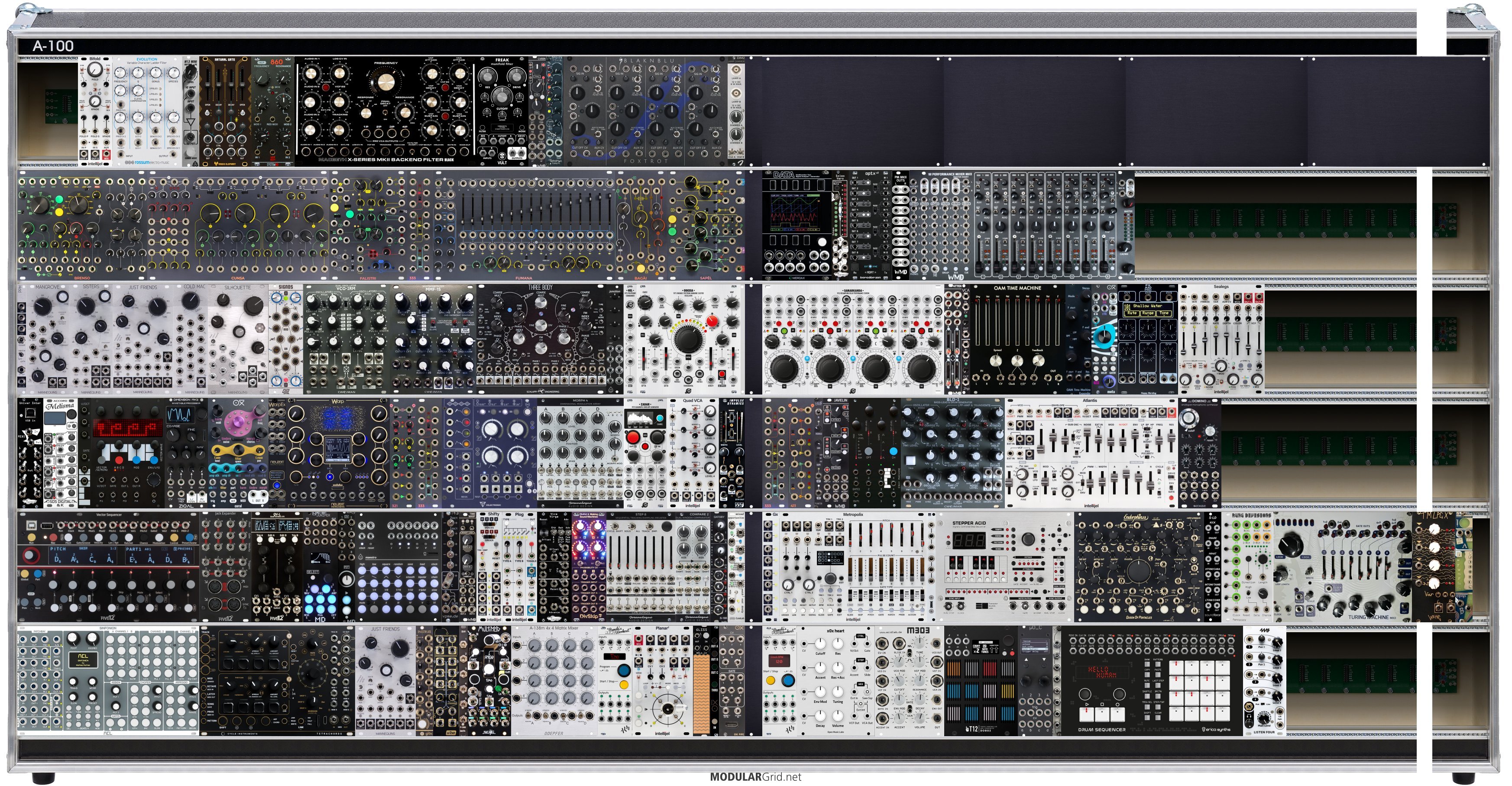This screenshot has width=1512, height=786.
Task: Open the Cwejman MMF-1S filter
Action: tap(433, 339)
